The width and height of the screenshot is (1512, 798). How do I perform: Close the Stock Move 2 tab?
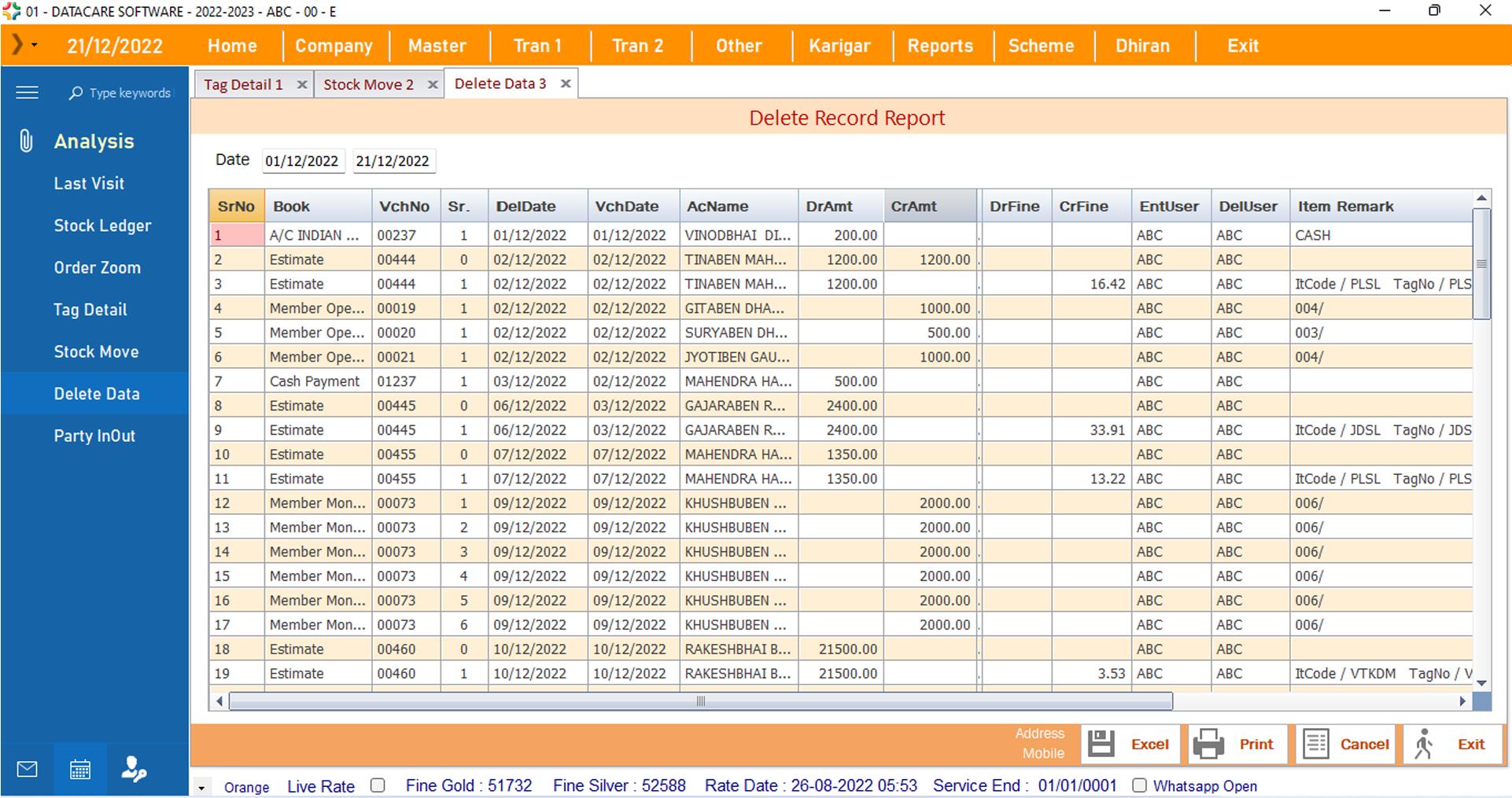433,85
